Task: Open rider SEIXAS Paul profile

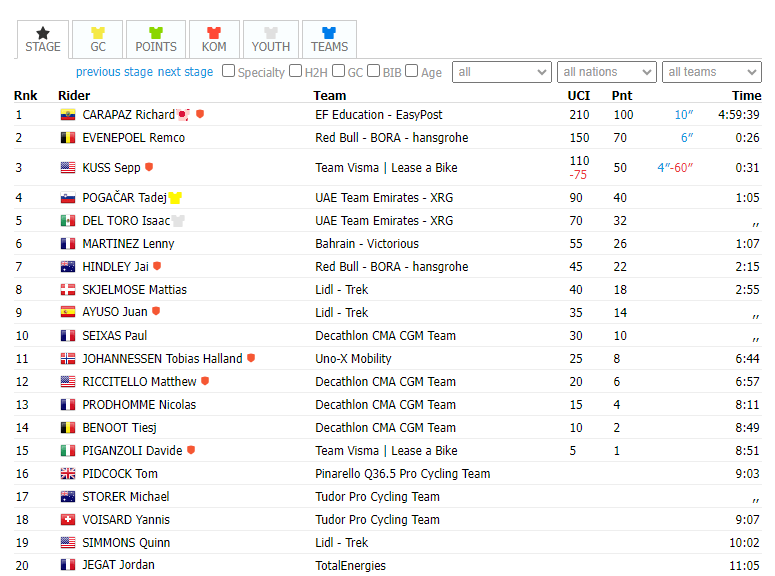Action: (115, 336)
